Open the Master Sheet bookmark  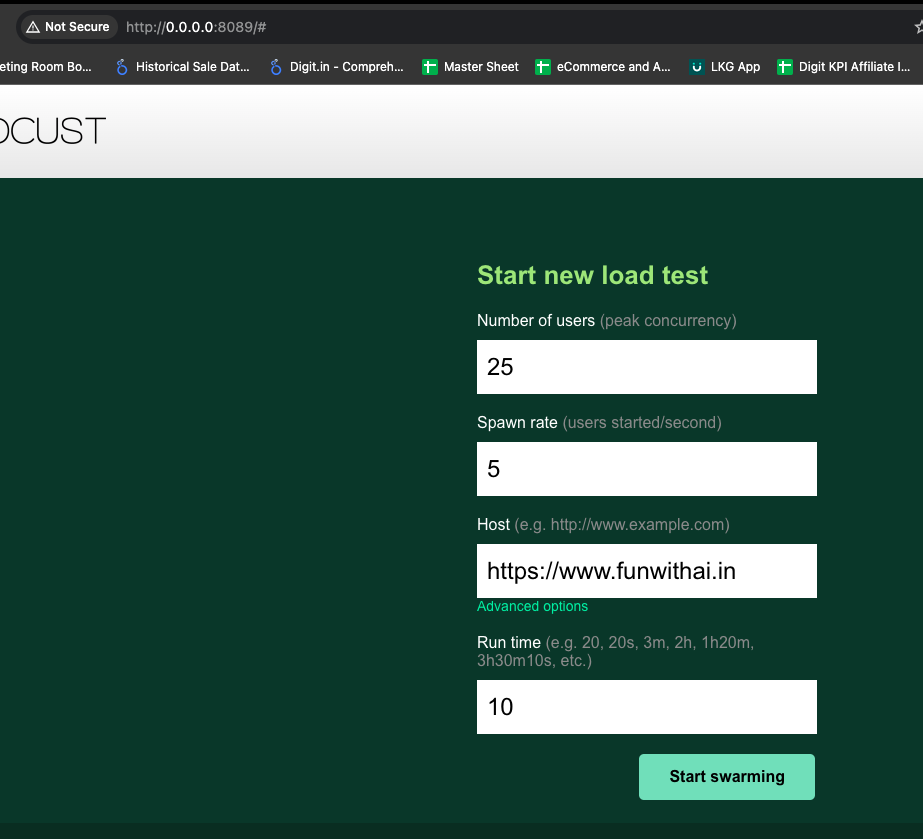(469, 67)
